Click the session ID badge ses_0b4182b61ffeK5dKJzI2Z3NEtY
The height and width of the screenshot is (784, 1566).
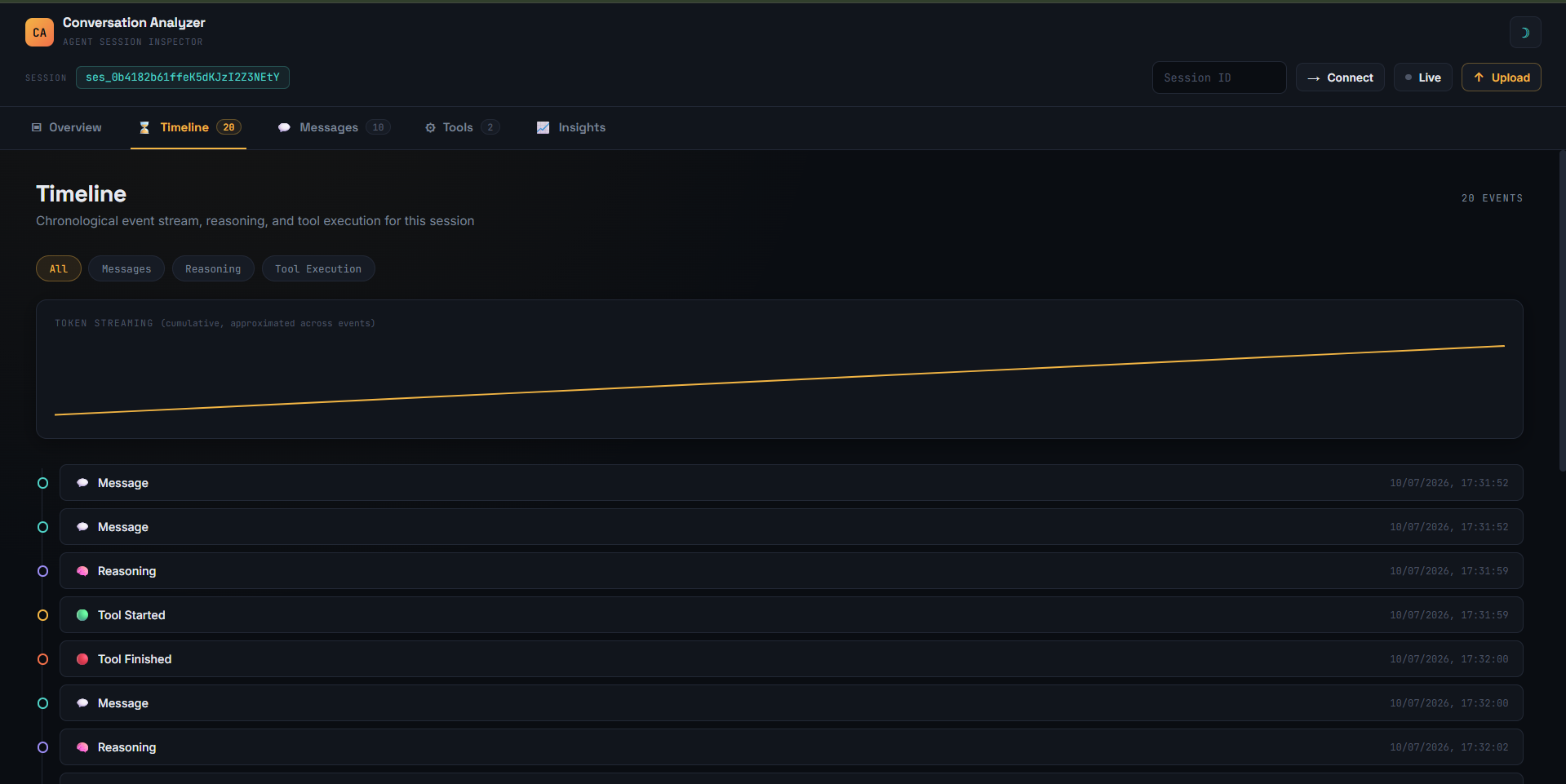point(183,78)
